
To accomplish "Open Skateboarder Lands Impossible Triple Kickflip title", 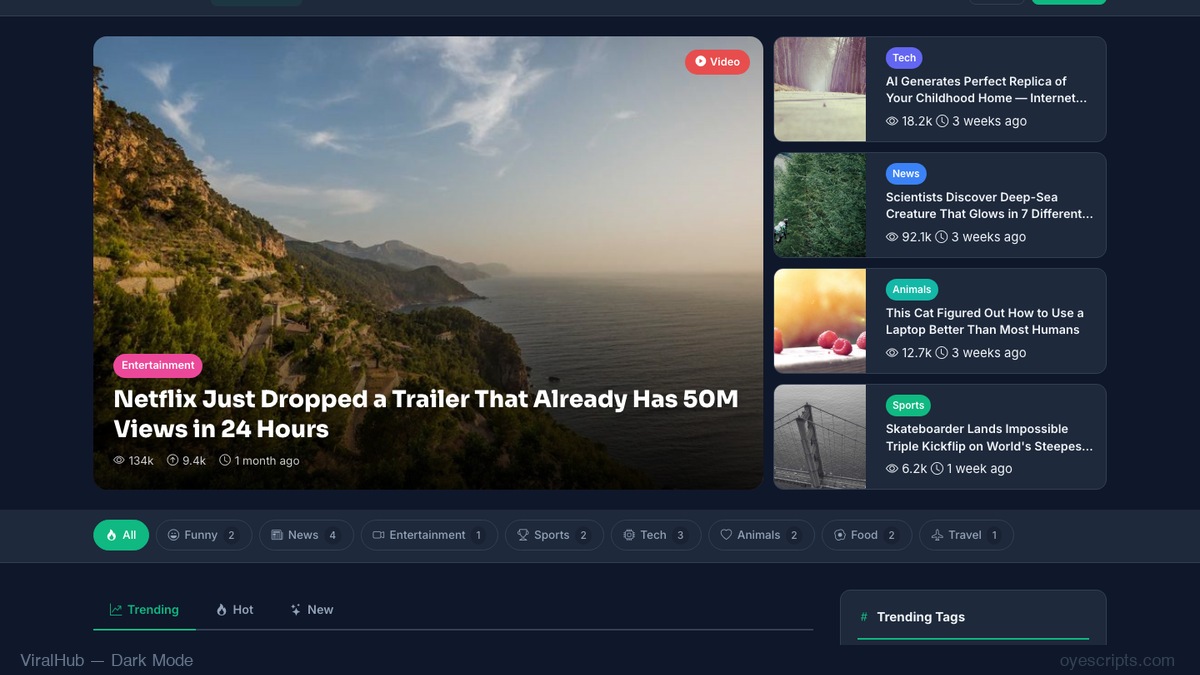I will [990, 438].
